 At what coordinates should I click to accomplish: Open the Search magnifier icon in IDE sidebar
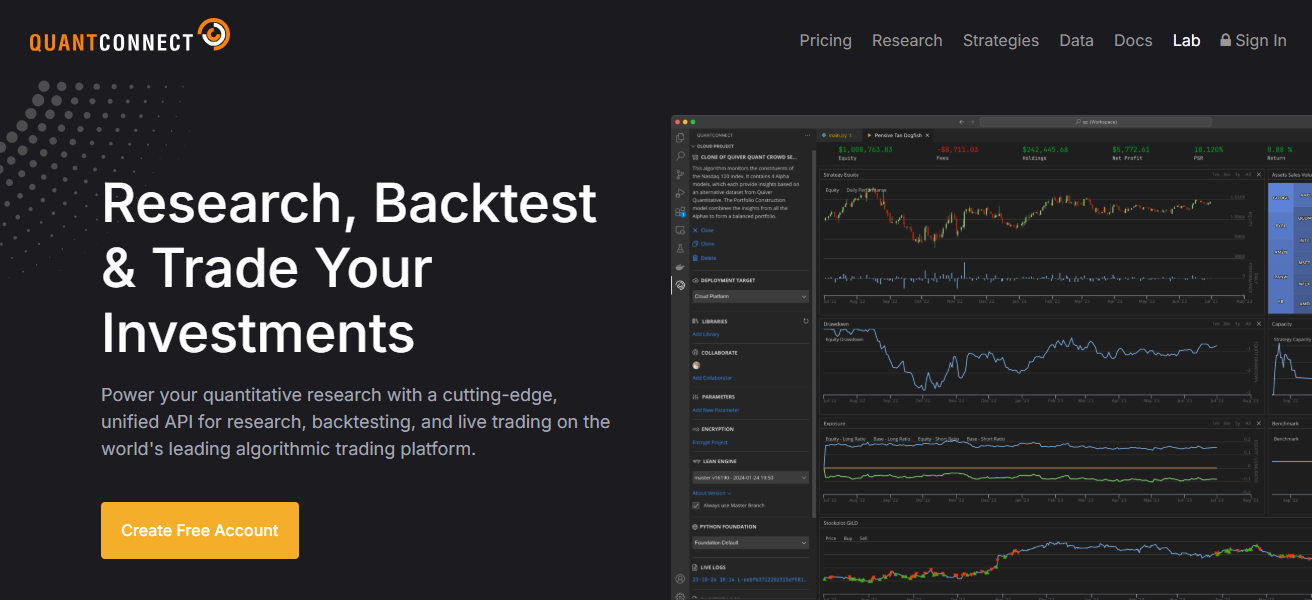[680, 156]
